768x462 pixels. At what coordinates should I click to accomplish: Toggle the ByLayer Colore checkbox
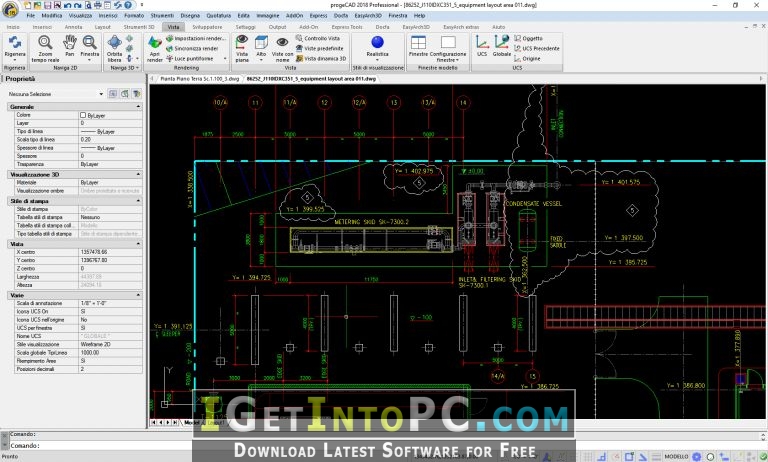[x=83, y=115]
